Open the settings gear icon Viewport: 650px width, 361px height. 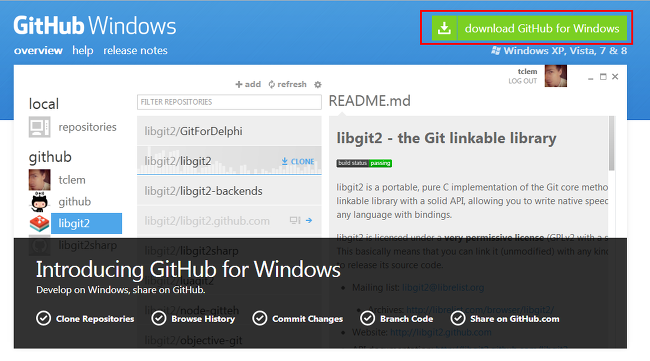(x=318, y=85)
